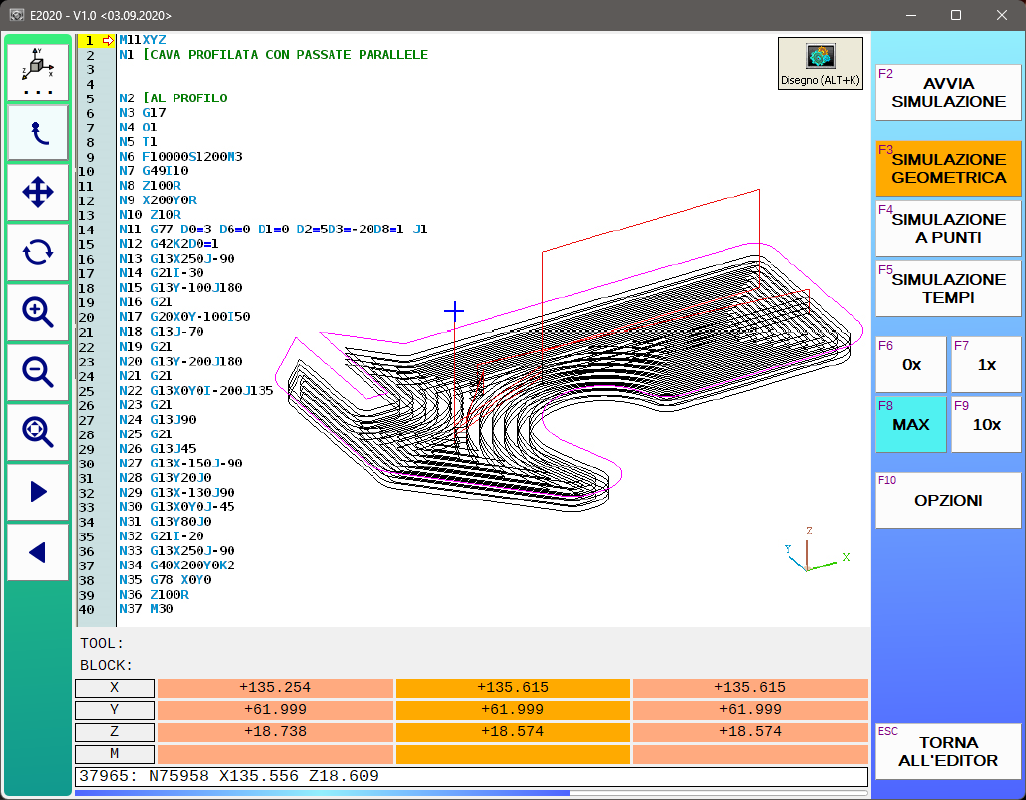Click the backward arrow icon
Image resolution: width=1026 pixels, height=800 pixels.
coord(38,552)
